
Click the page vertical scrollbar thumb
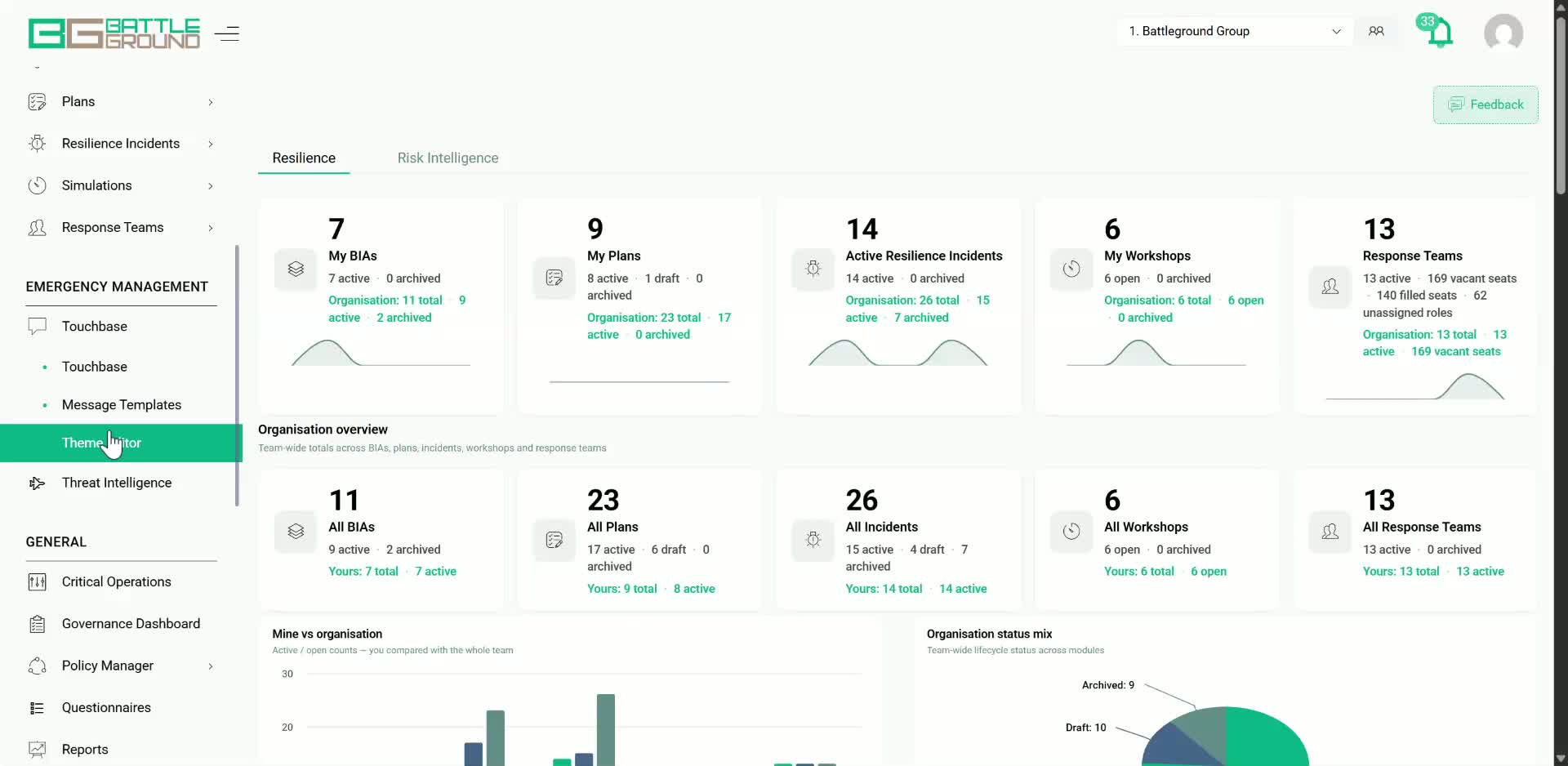1561,105
